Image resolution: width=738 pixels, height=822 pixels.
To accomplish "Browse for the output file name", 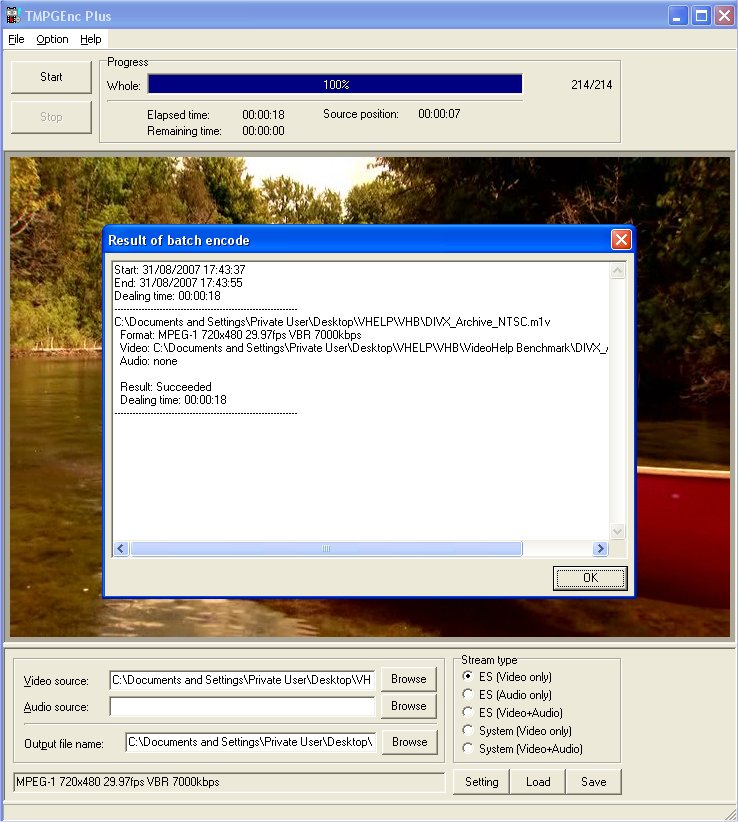I will coord(409,742).
